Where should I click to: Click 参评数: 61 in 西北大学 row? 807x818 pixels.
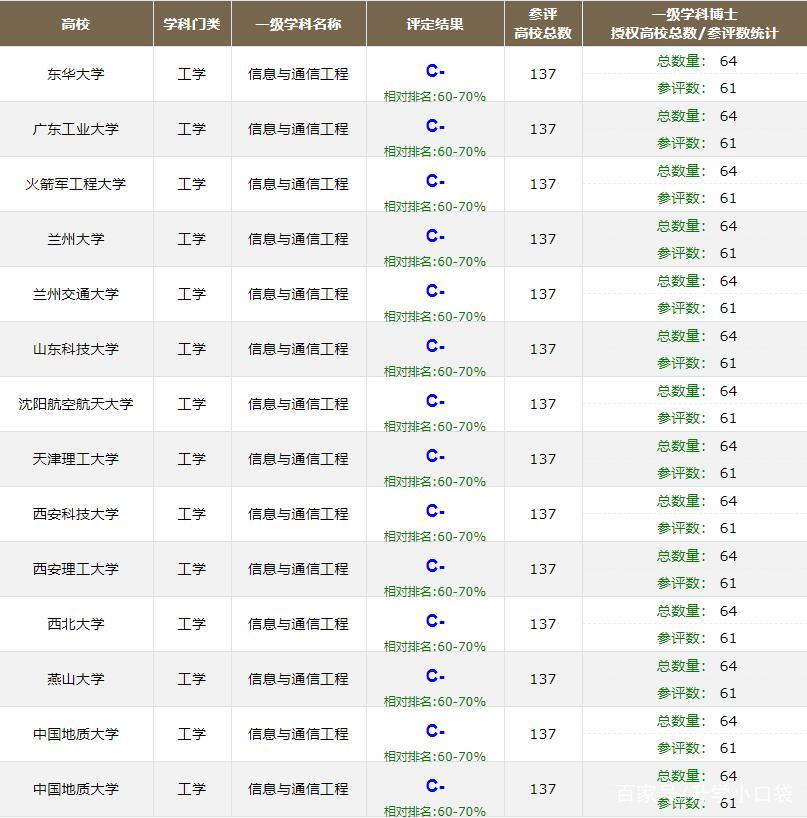[696, 638]
